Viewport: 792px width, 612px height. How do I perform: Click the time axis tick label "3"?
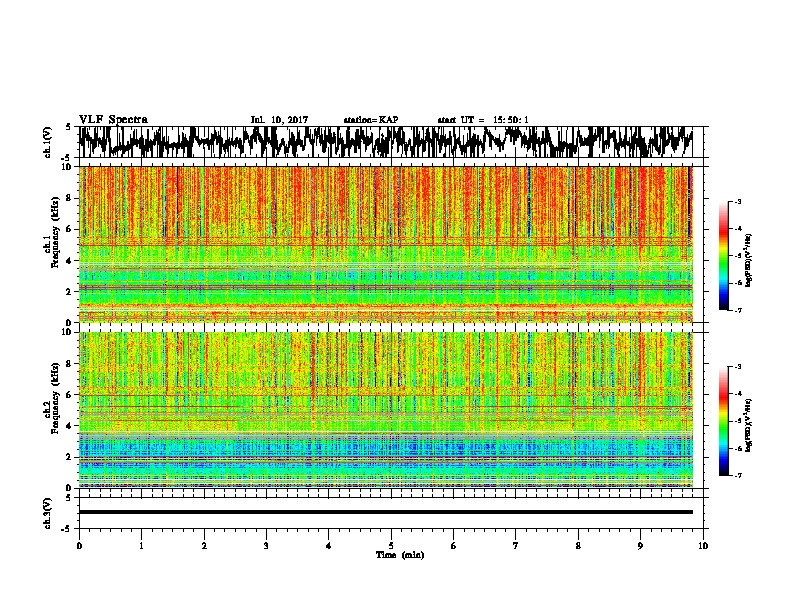pyautogui.click(x=266, y=546)
